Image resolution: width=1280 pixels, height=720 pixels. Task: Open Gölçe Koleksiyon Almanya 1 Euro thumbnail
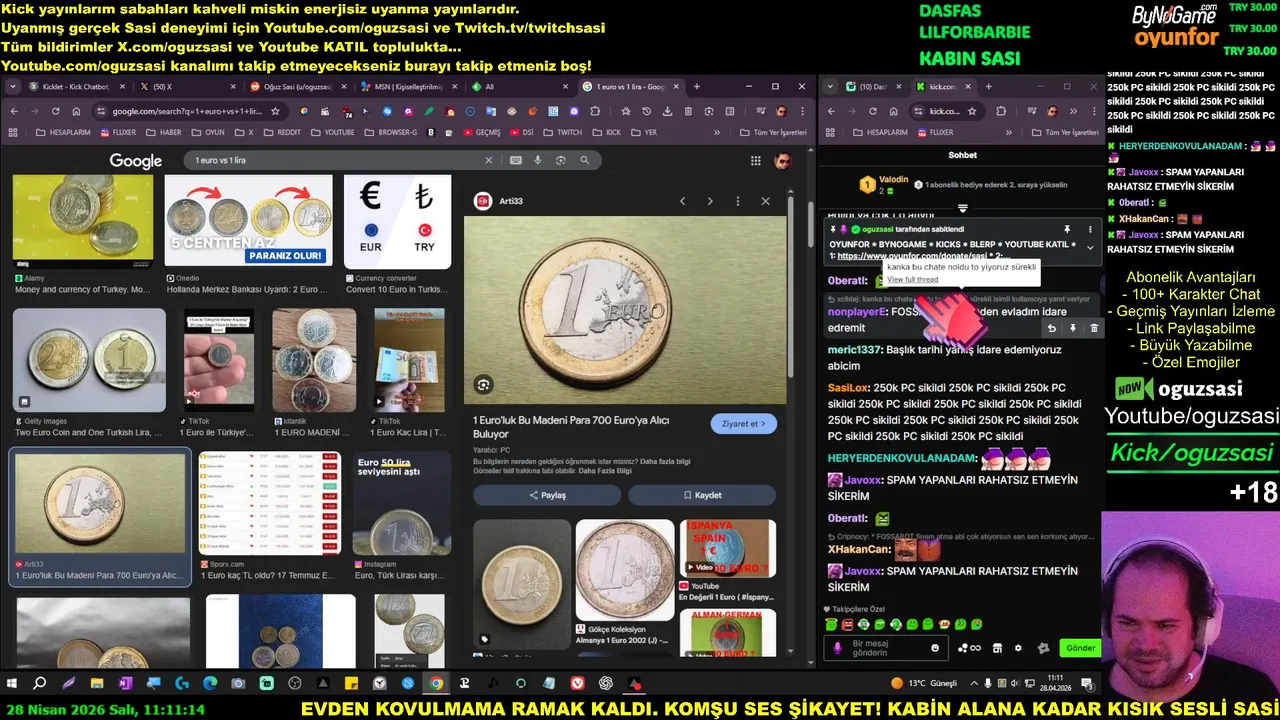click(625, 570)
